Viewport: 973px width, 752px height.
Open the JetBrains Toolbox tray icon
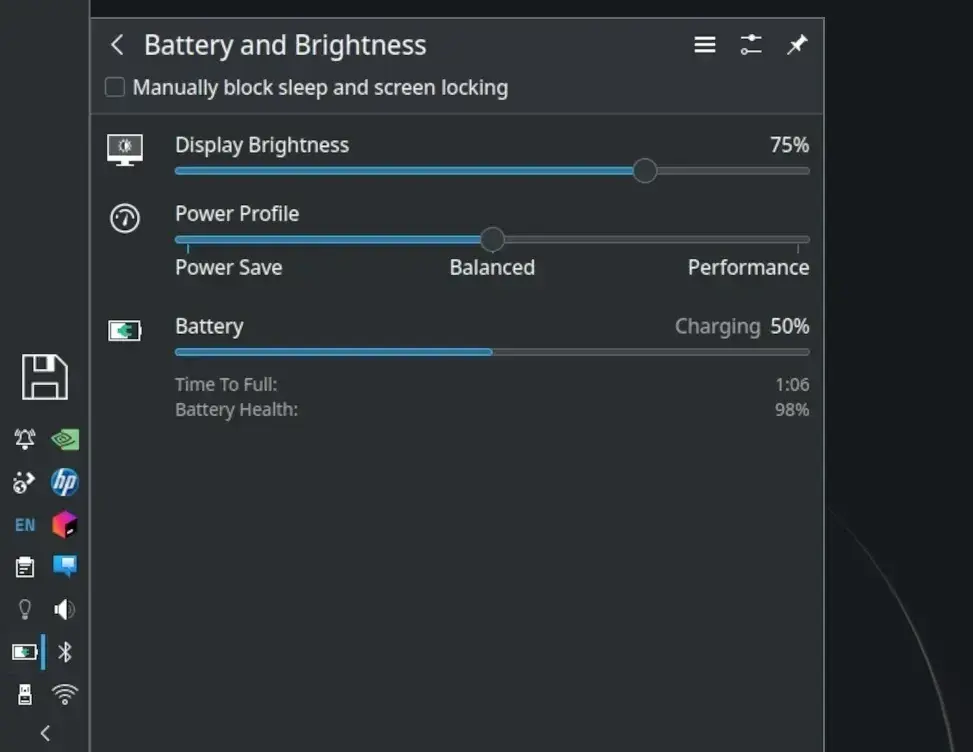(x=65, y=525)
